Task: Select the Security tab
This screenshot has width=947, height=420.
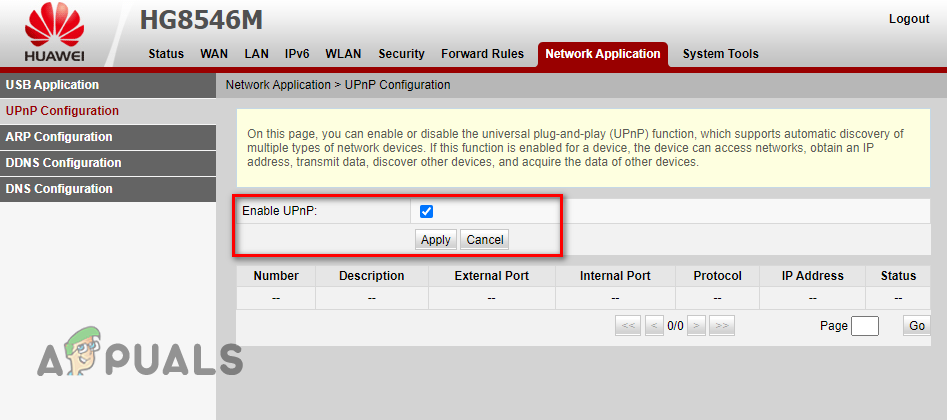Action: tap(402, 54)
